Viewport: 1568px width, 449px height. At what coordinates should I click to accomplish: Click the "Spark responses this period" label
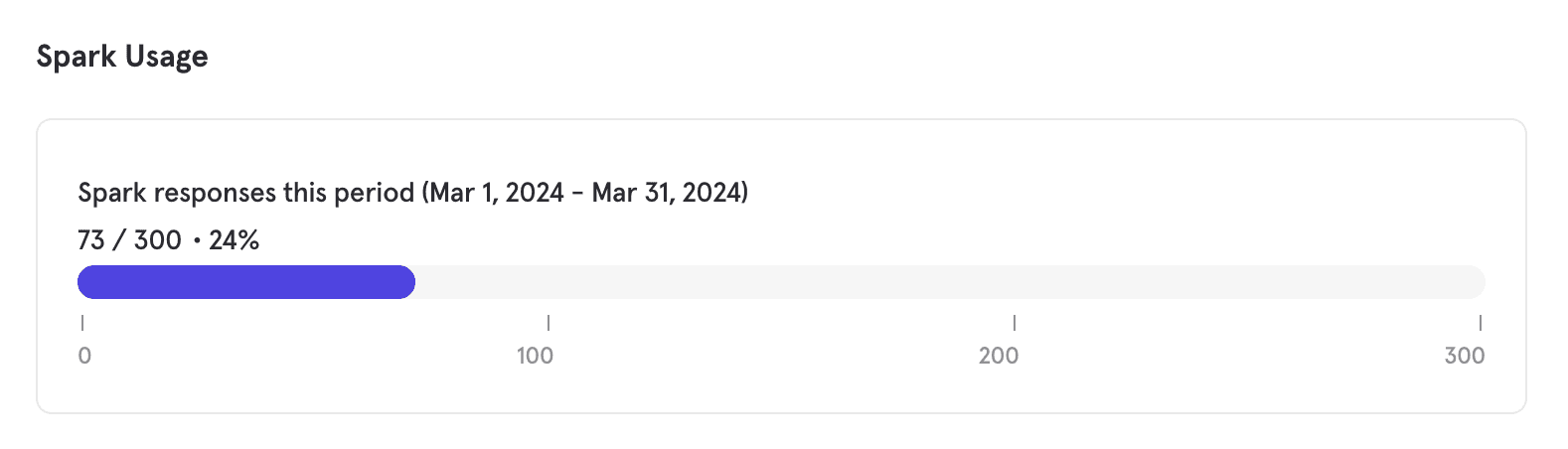click(x=245, y=193)
